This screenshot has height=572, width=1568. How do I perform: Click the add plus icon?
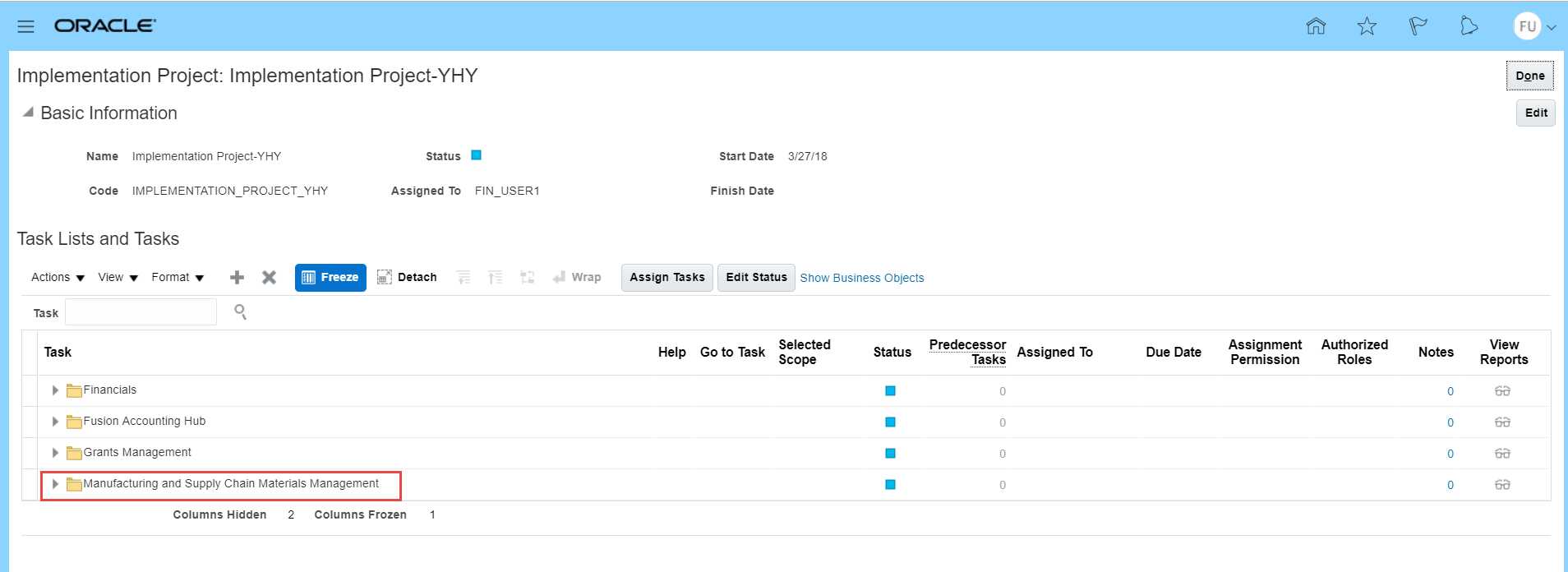coord(237,277)
